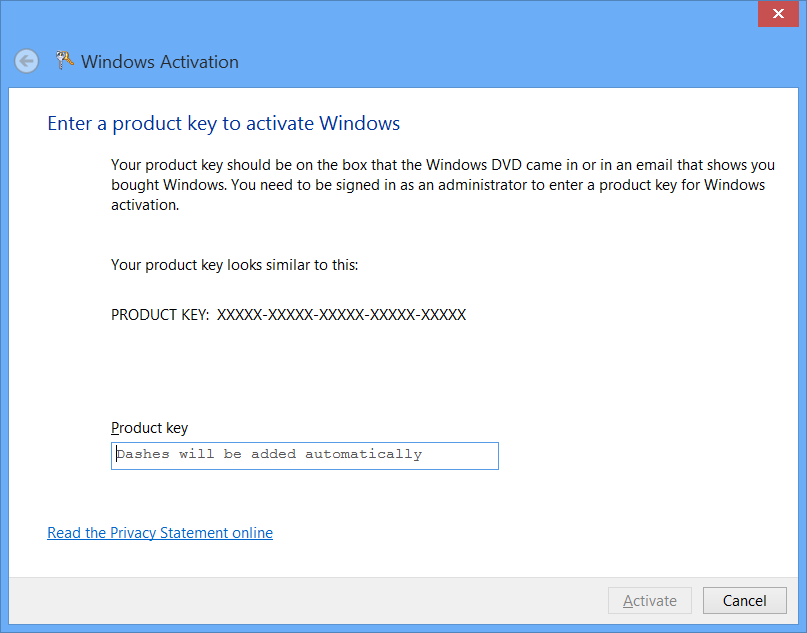Screen dimensions: 807x633
Task: Click the keys icon beside Windows Activation
Action: (64, 60)
